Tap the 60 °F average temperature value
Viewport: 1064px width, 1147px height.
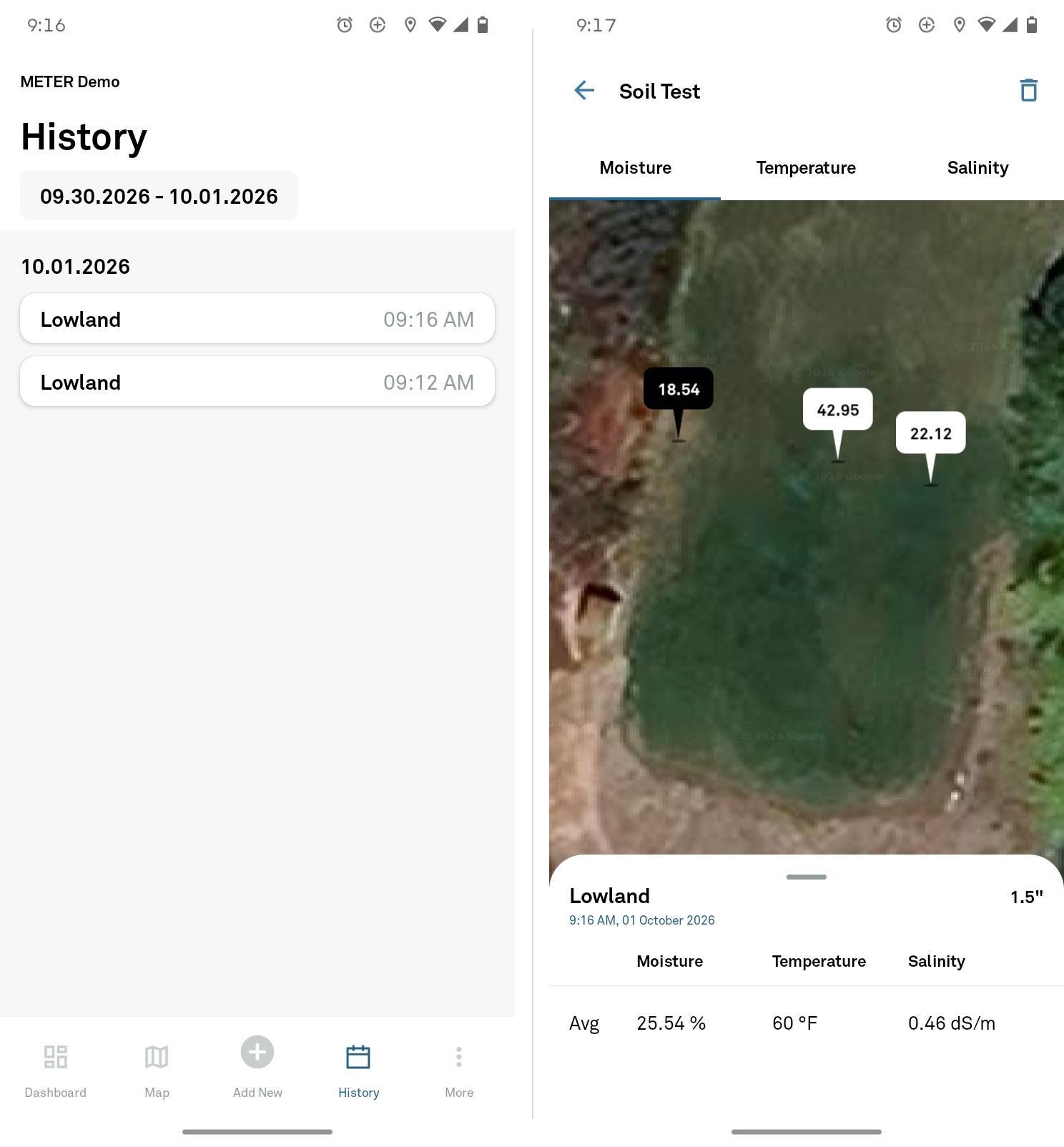[x=794, y=1023]
